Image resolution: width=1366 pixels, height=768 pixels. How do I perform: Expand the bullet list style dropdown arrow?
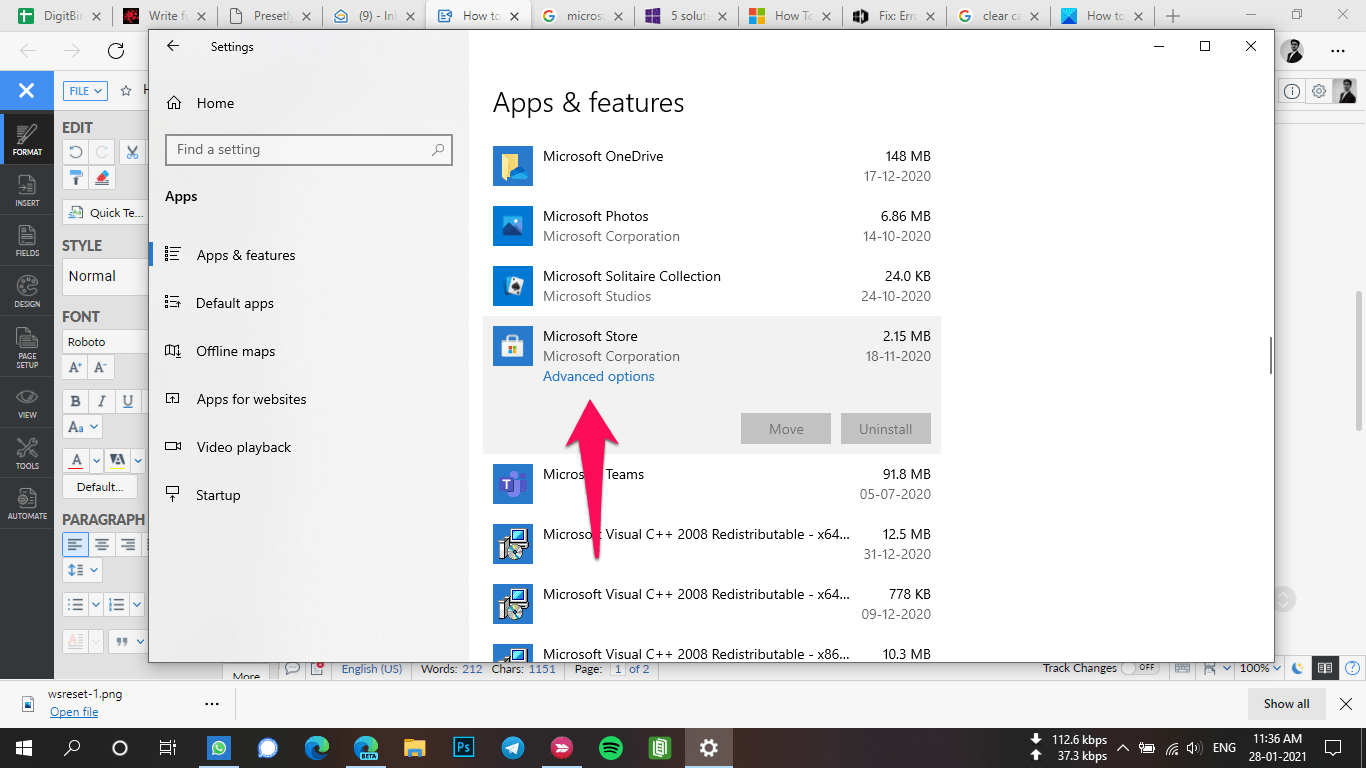tap(96, 605)
